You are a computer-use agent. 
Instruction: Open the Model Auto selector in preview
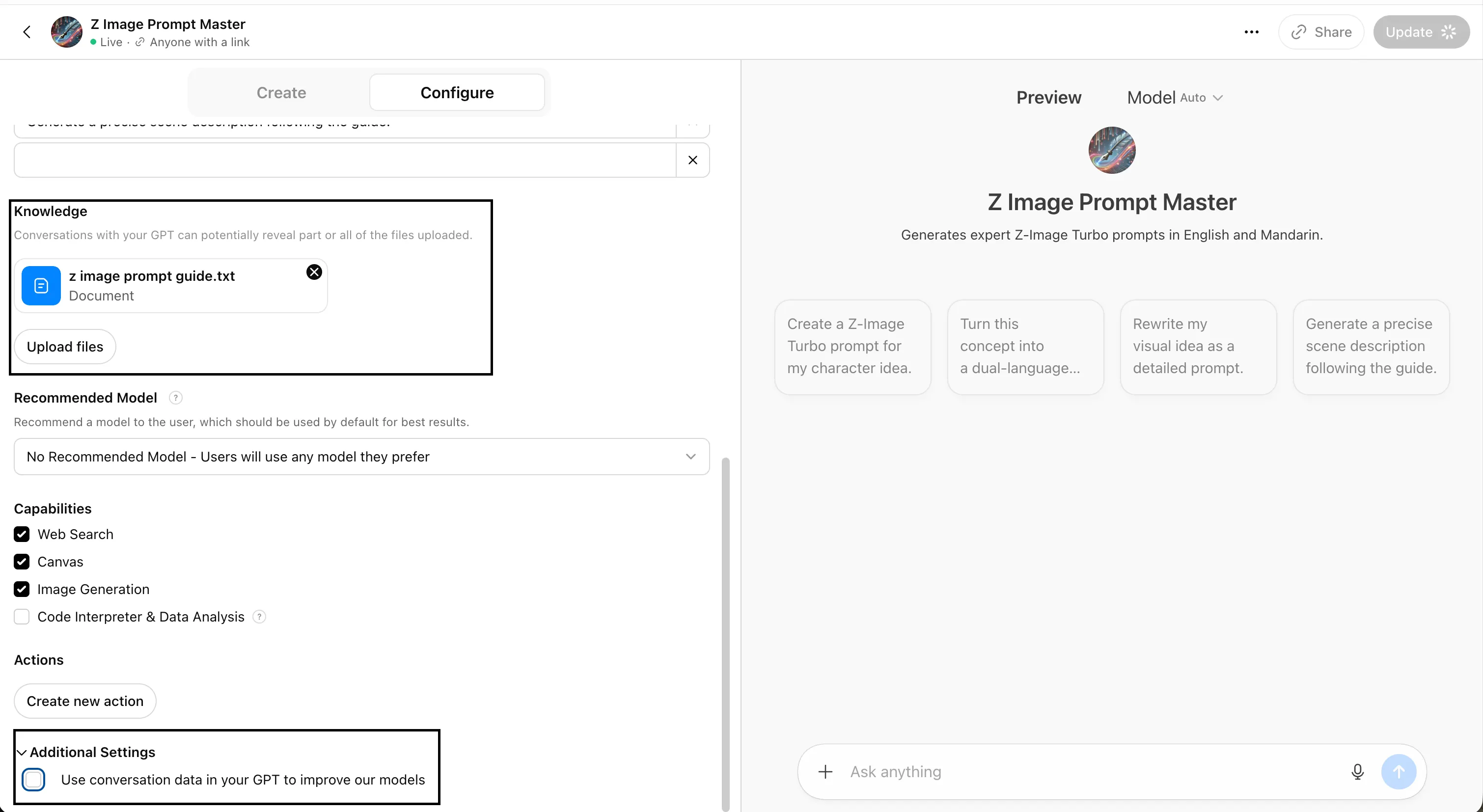1175,98
